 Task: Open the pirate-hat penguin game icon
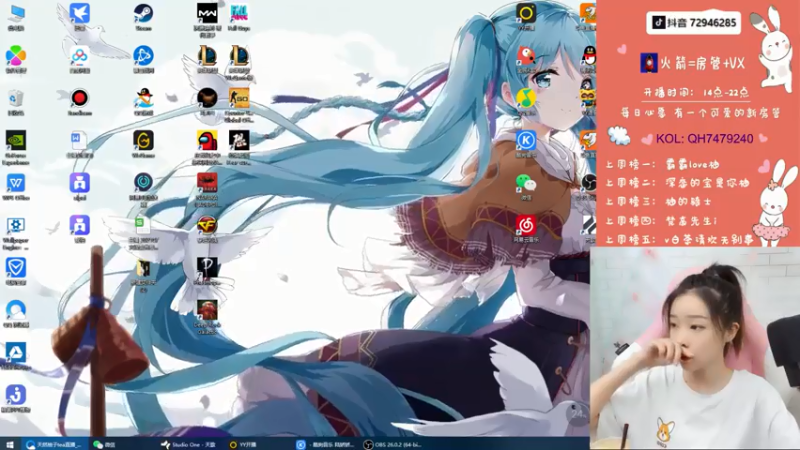click(143, 102)
